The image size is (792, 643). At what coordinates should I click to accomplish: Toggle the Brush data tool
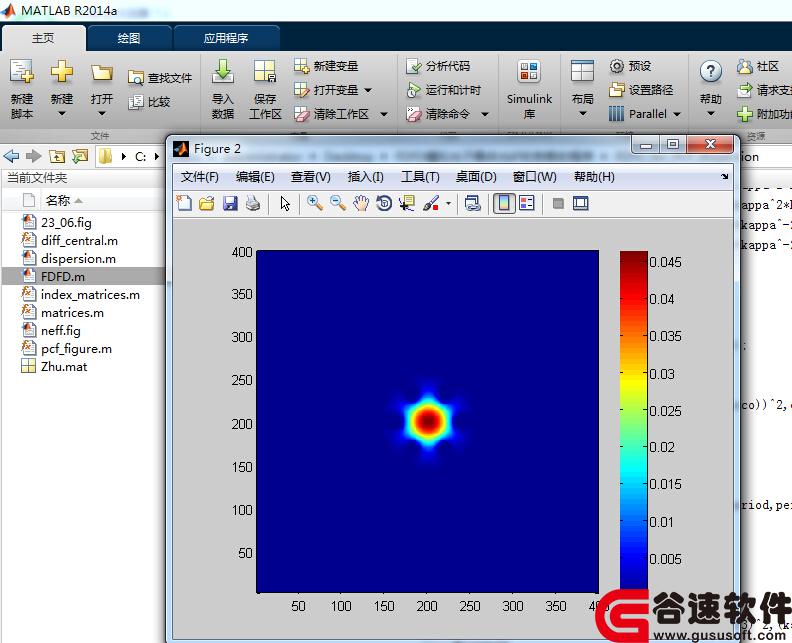430,204
